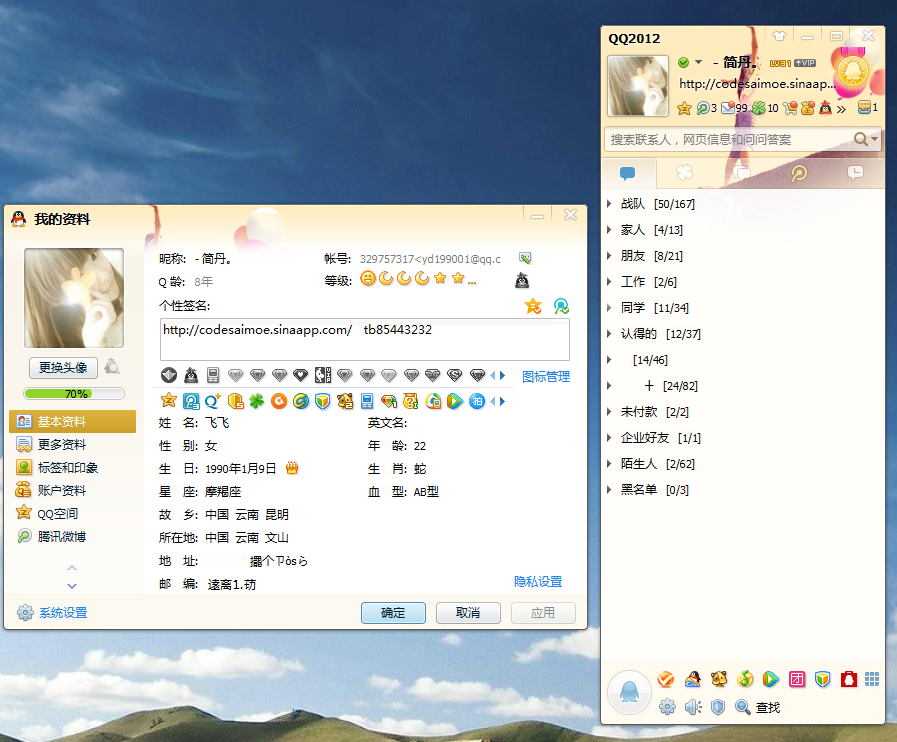Viewport: 897px width, 742px height.
Task: Select 账户资料 in the profile sidebar
Action: tap(73, 490)
